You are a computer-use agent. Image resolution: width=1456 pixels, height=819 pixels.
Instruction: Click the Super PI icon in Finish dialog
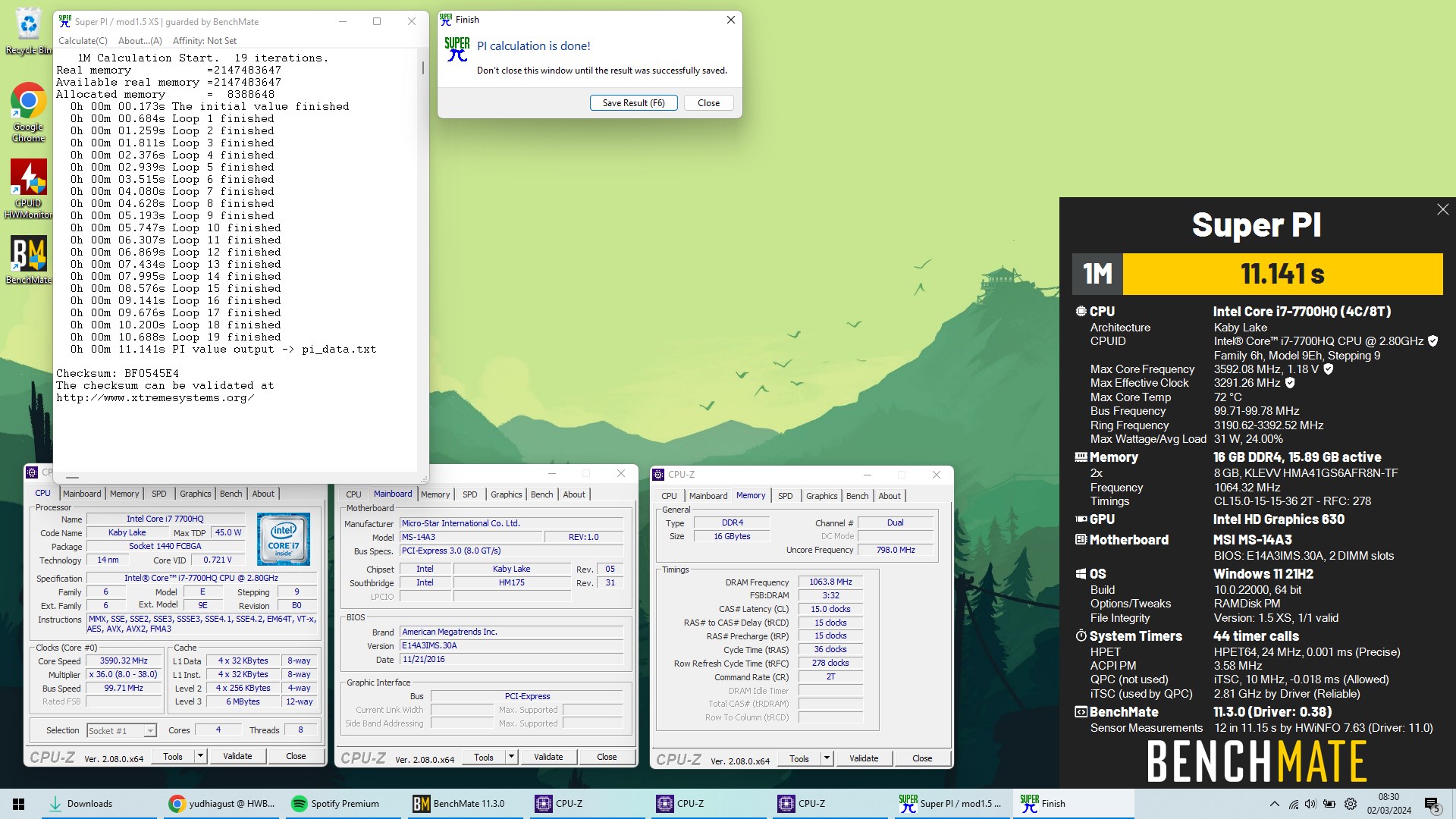[457, 49]
